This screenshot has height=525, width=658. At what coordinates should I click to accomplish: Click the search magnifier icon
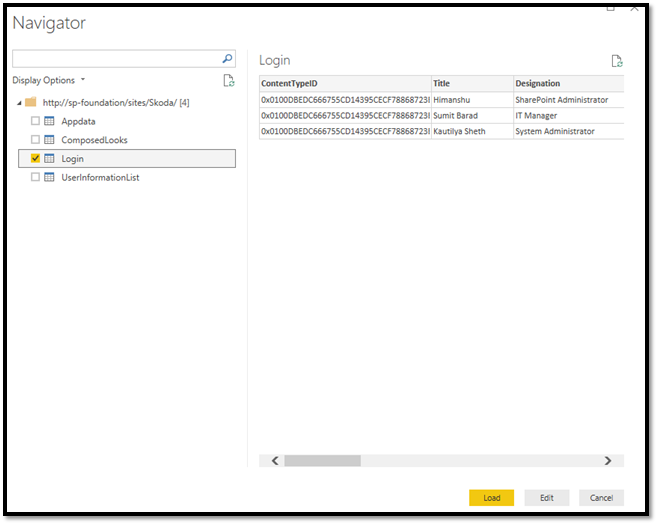tap(227, 60)
